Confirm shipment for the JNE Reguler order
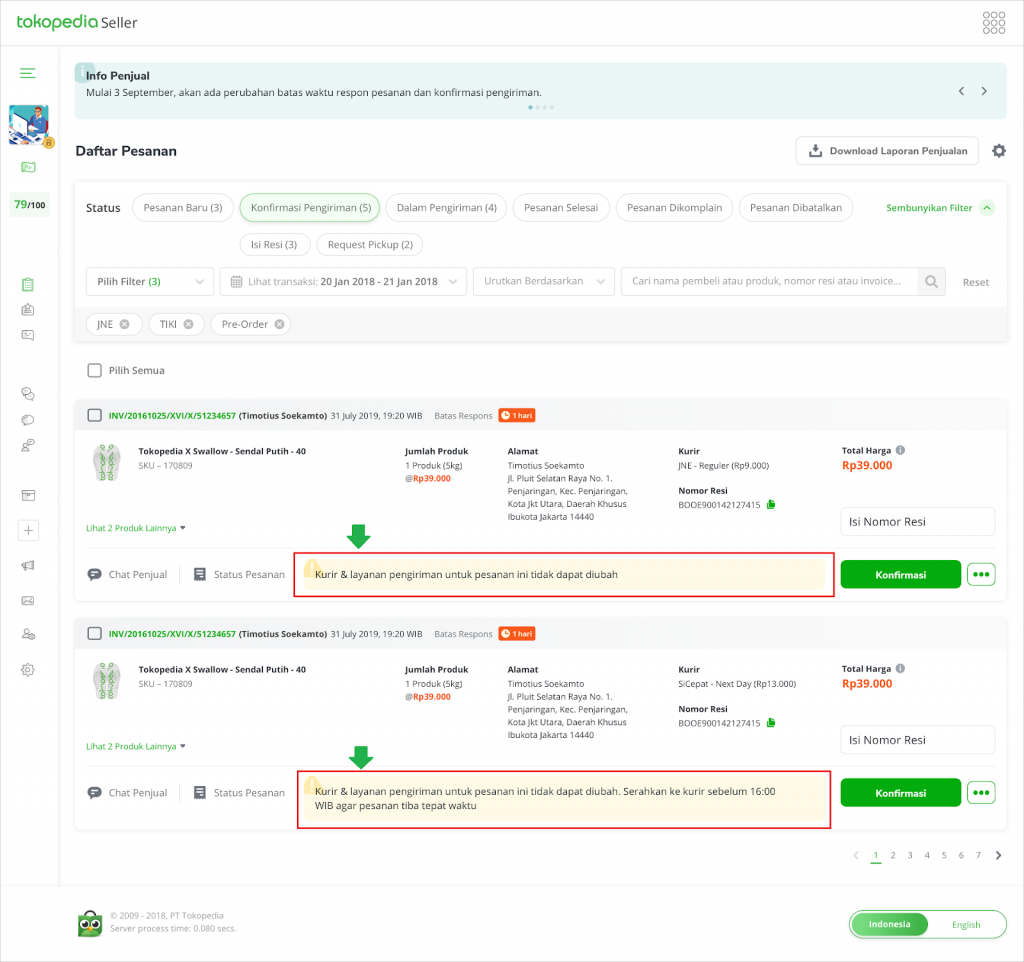The height and width of the screenshot is (962, 1024). pos(901,575)
